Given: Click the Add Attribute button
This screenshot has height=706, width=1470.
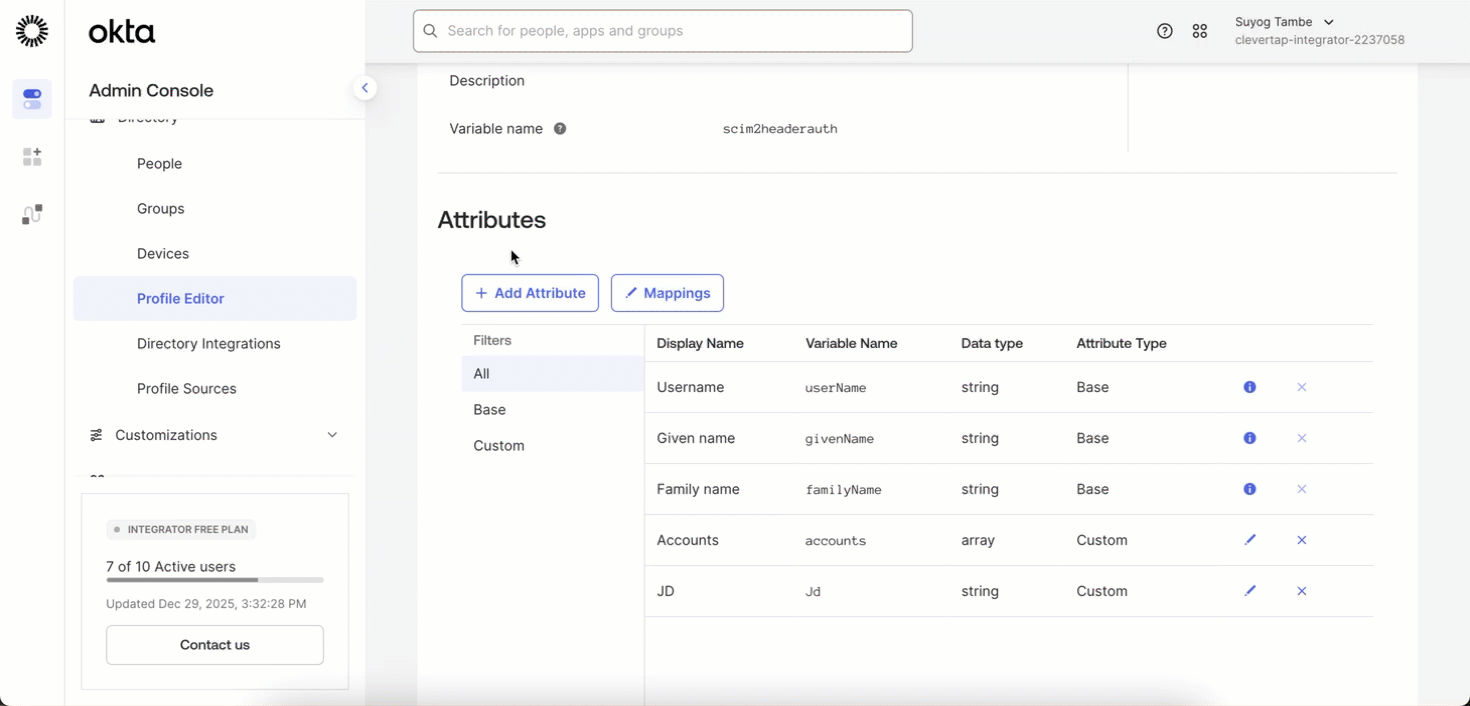Looking at the screenshot, I should pyautogui.click(x=530, y=293).
